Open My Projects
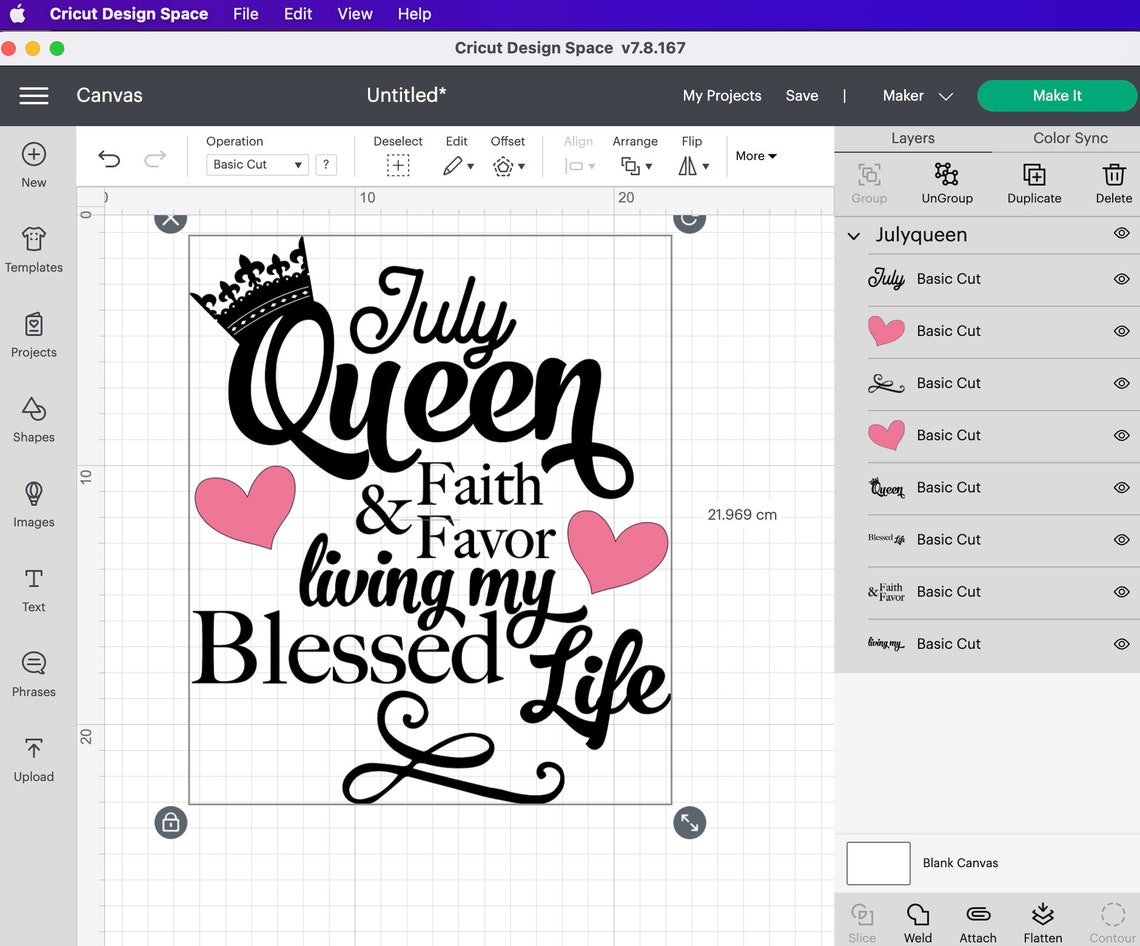This screenshot has width=1140, height=946. pos(721,95)
